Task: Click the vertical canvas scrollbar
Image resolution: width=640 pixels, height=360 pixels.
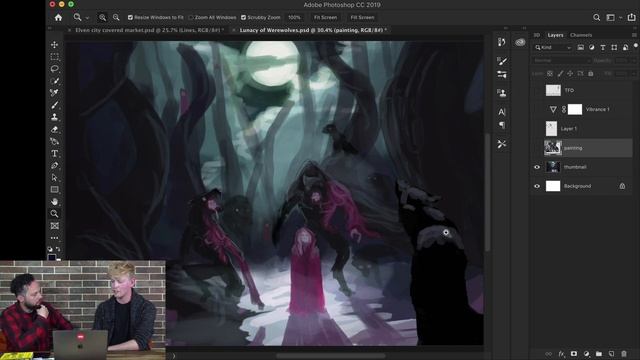Action: 487,192
